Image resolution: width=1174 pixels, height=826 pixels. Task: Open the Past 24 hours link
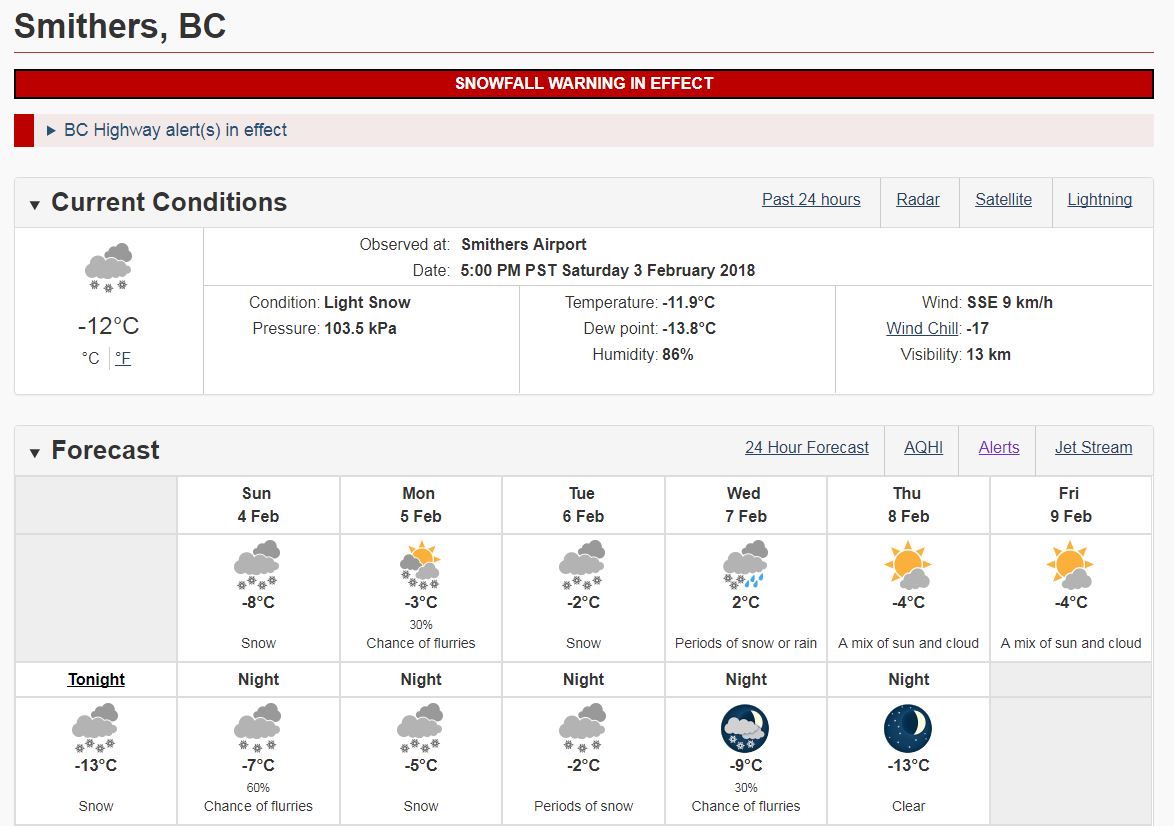click(811, 199)
